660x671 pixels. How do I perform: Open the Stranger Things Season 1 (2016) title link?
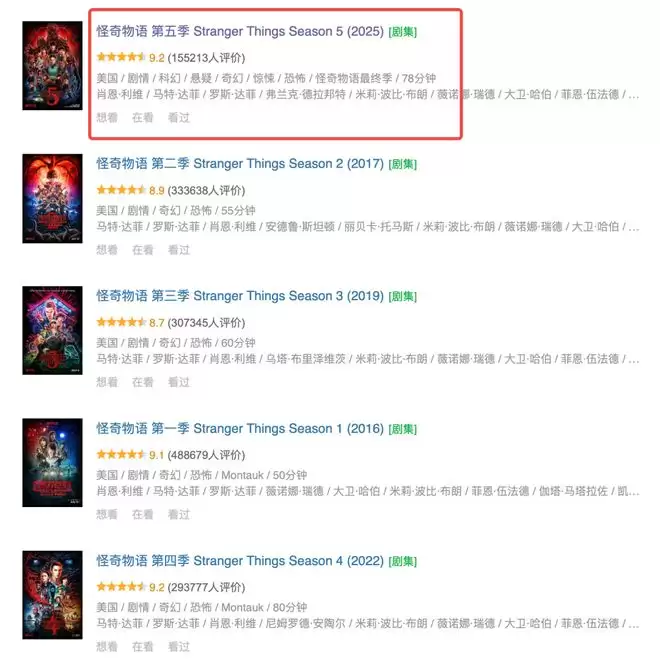click(x=240, y=428)
